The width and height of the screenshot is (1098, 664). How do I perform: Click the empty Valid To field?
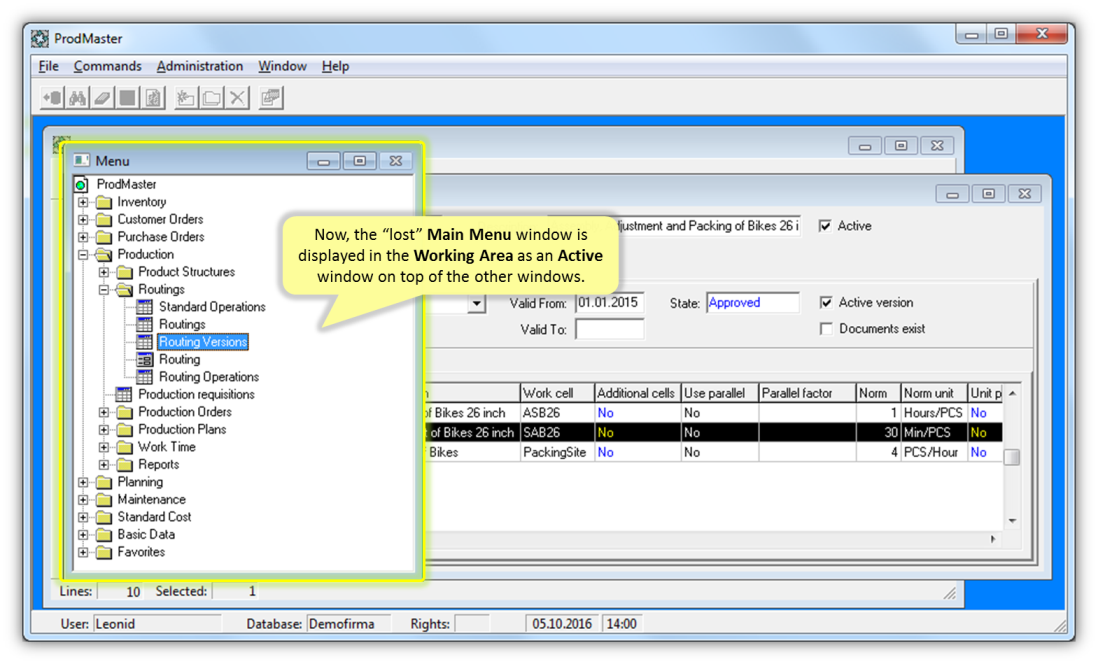pos(609,329)
